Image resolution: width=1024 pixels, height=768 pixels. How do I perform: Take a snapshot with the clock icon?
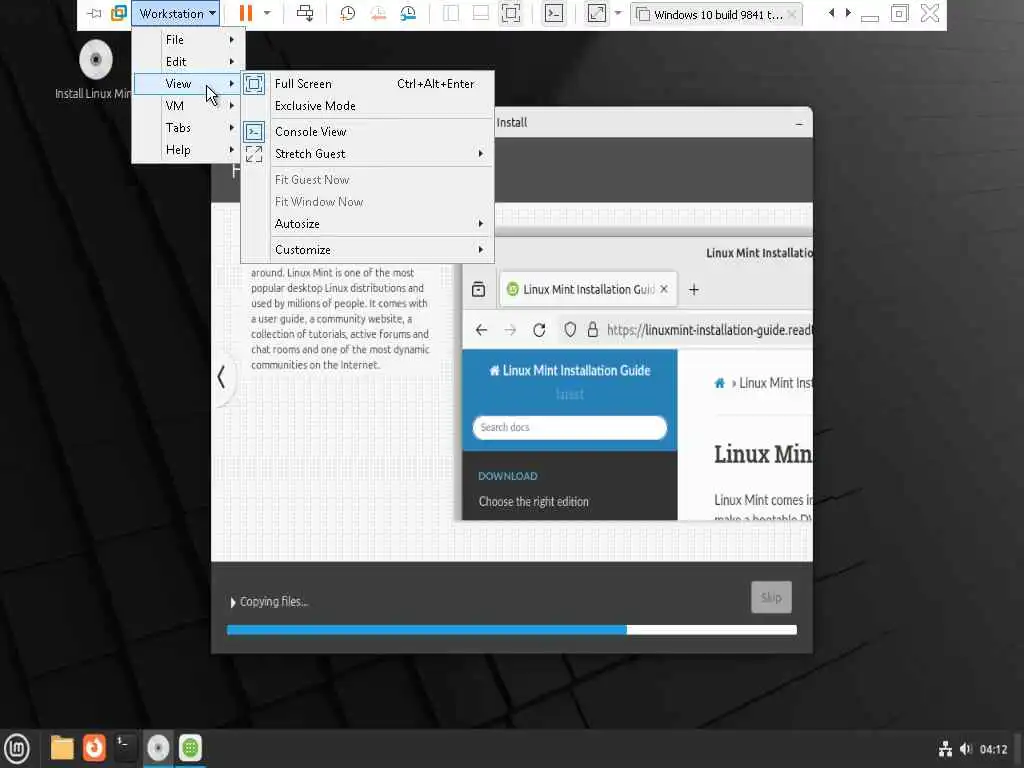[x=347, y=14]
